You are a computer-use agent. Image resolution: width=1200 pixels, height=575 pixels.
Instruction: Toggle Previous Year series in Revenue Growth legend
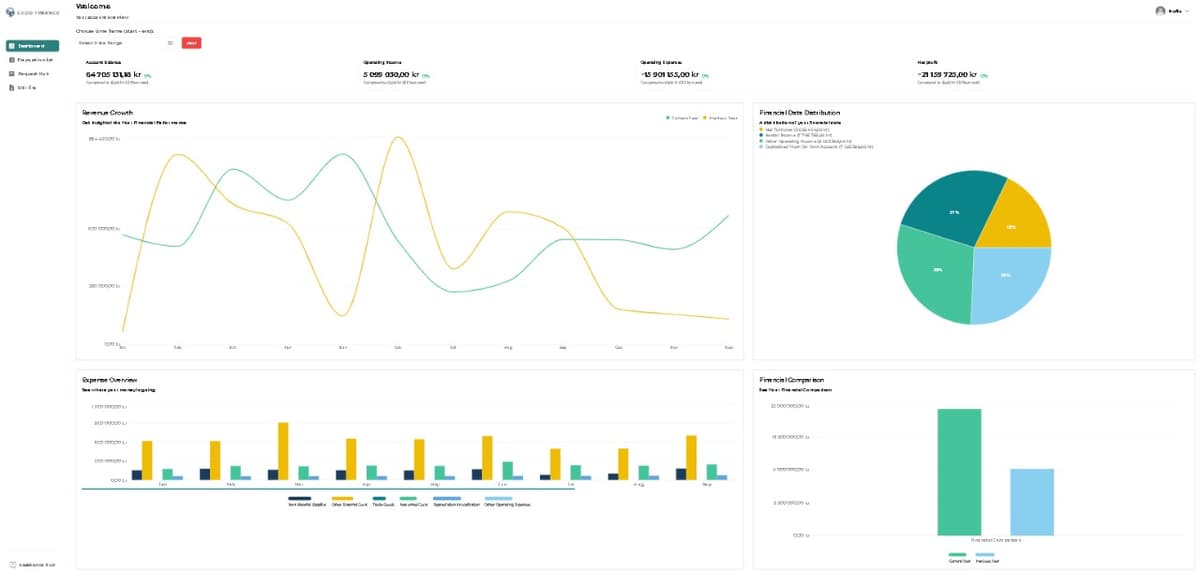coord(721,118)
